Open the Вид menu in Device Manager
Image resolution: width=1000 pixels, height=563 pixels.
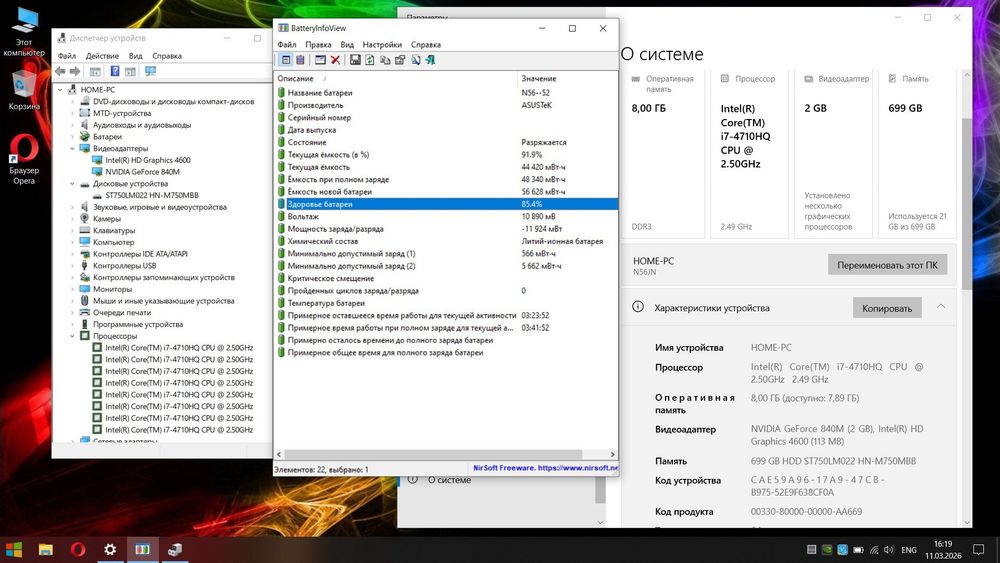point(135,56)
